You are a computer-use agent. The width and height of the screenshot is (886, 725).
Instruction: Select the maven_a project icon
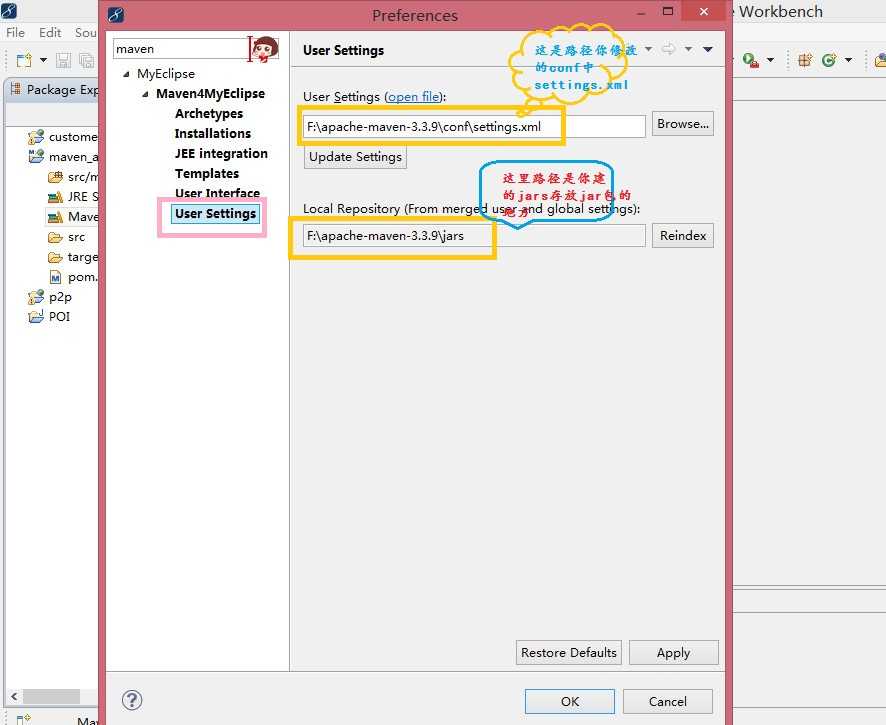(x=36, y=156)
